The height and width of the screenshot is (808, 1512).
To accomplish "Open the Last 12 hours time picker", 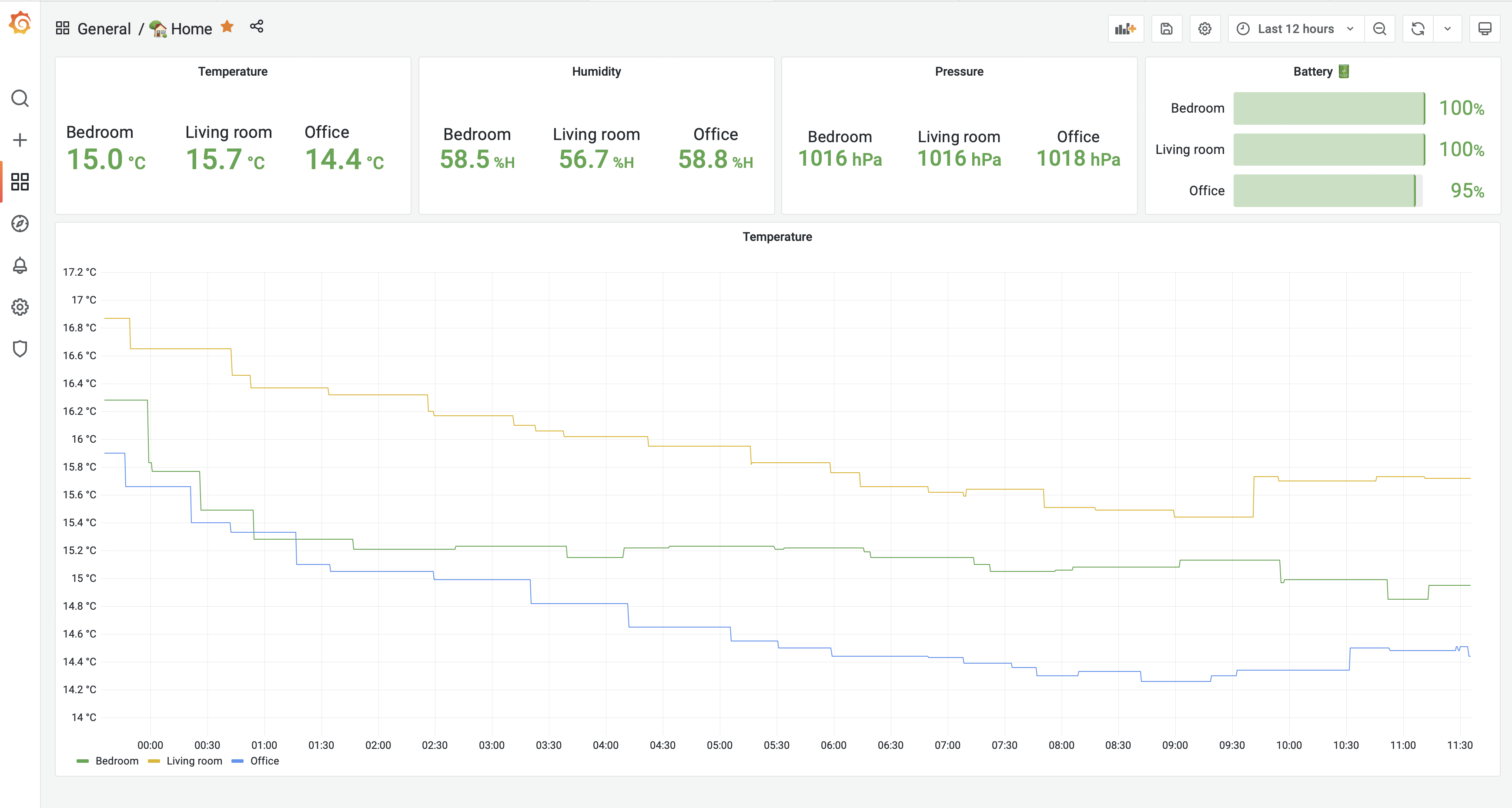I will click(1295, 29).
